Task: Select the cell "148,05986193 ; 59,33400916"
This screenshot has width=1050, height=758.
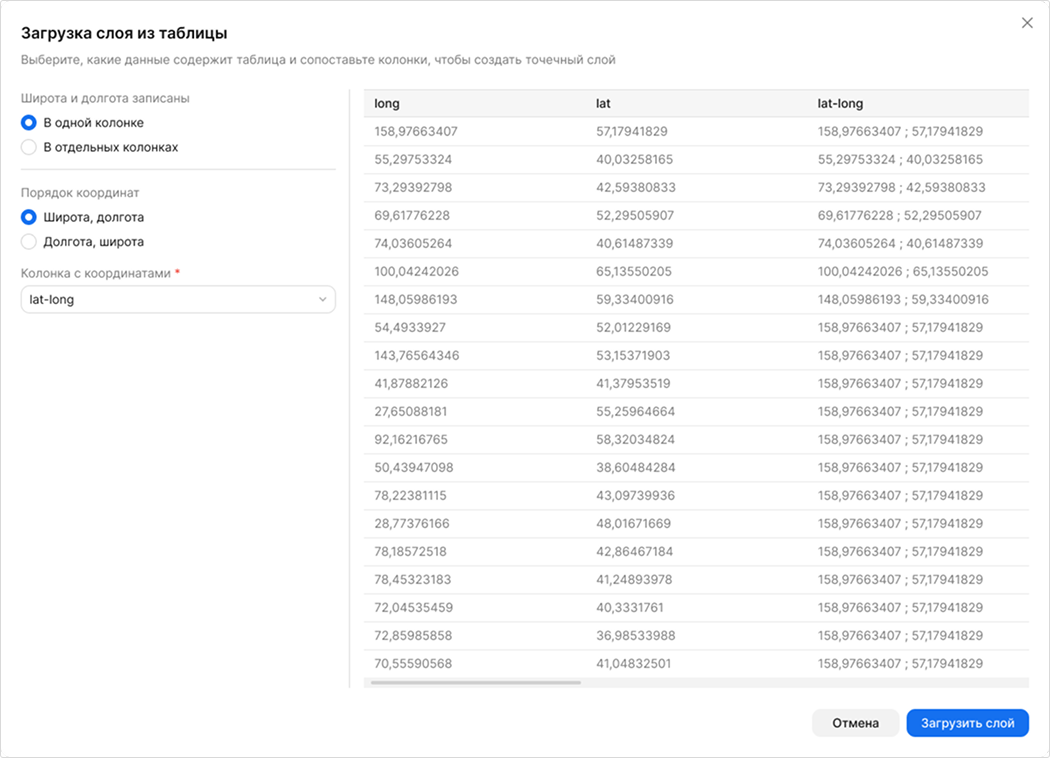Action: pos(903,299)
